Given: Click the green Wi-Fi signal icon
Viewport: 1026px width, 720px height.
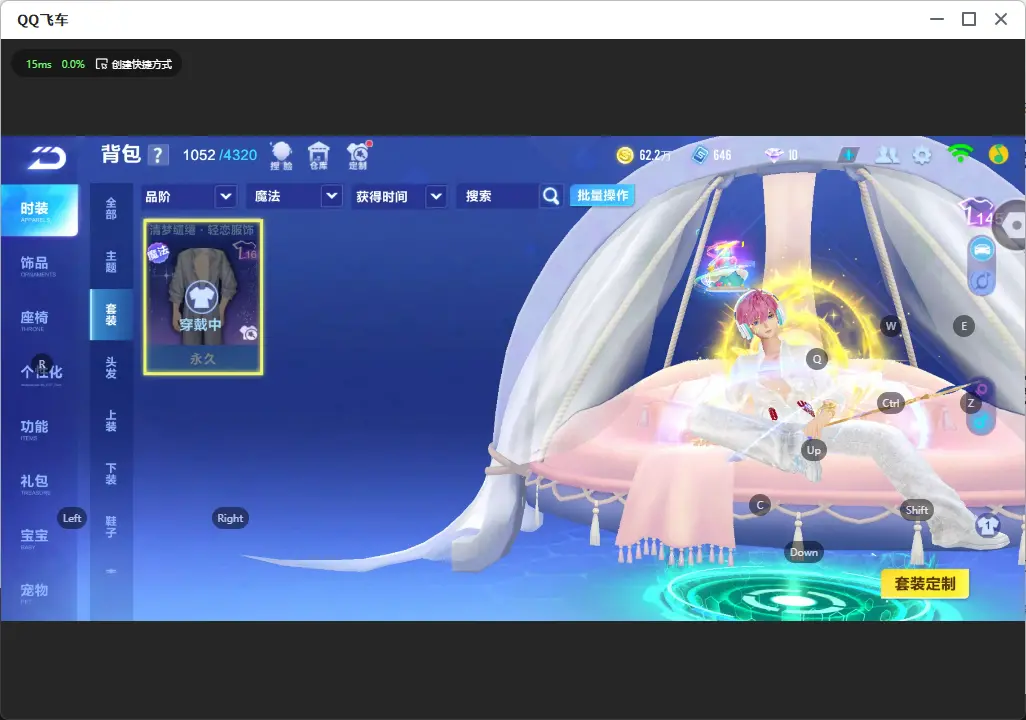Looking at the screenshot, I should pyautogui.click(x=960, y=154).
